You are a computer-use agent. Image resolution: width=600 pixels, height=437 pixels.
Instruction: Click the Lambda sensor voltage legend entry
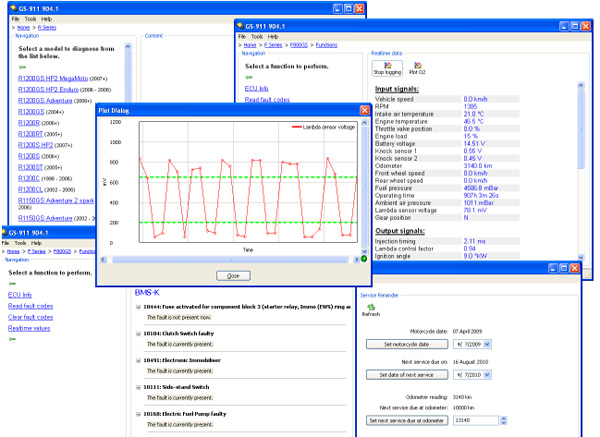coord(323,127)
